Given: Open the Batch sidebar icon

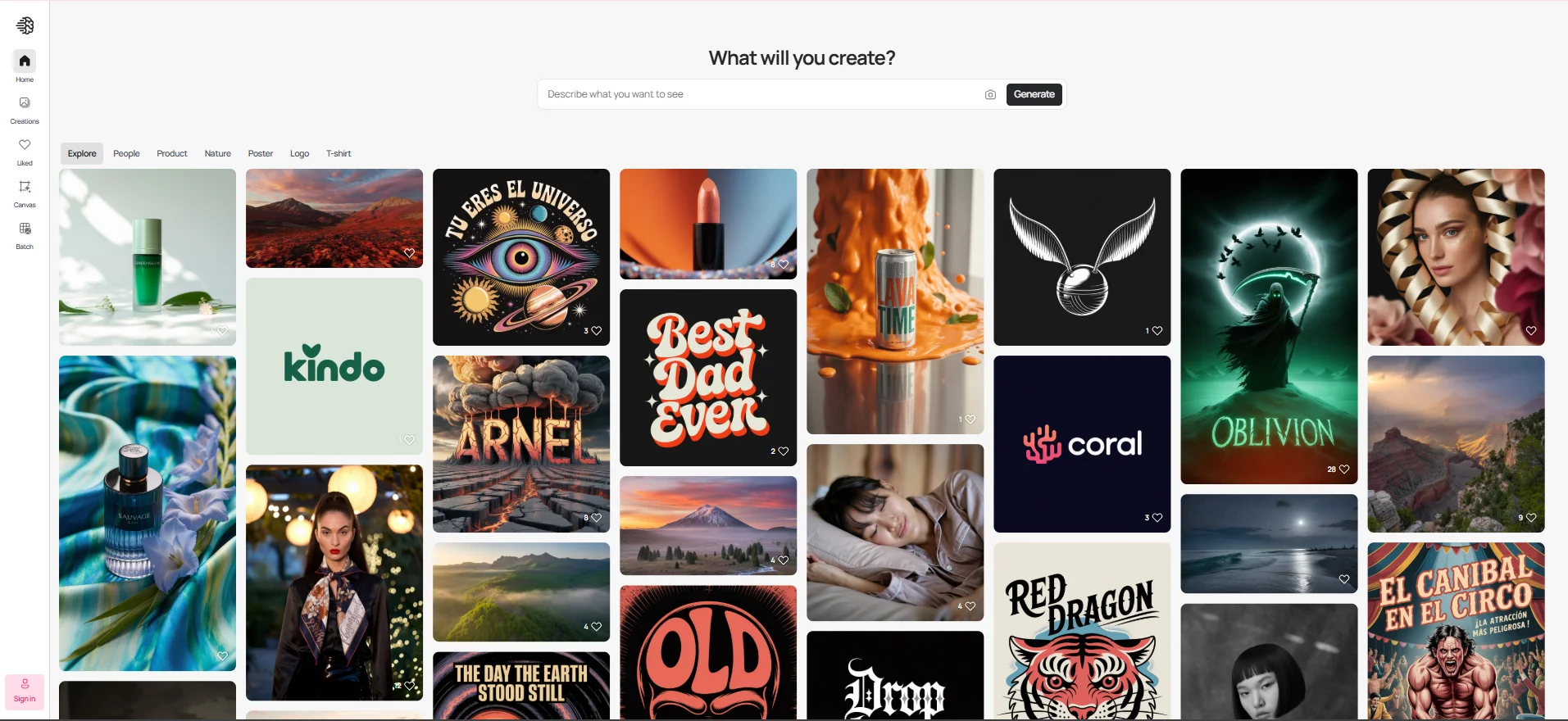Looking at the screenshot, I should [25, 228].
